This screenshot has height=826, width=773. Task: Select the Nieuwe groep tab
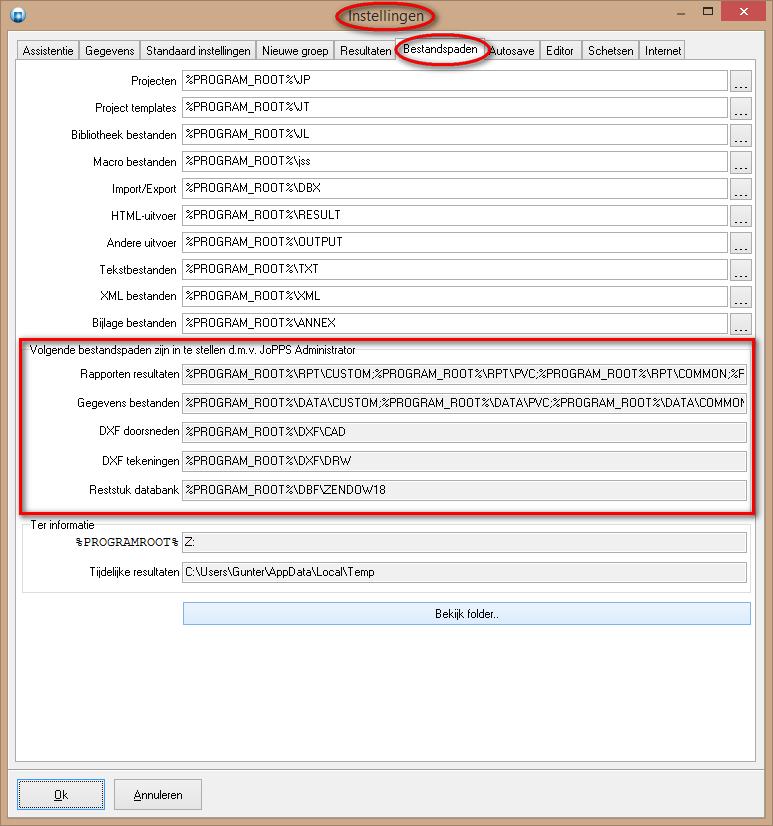pos(295,51)
